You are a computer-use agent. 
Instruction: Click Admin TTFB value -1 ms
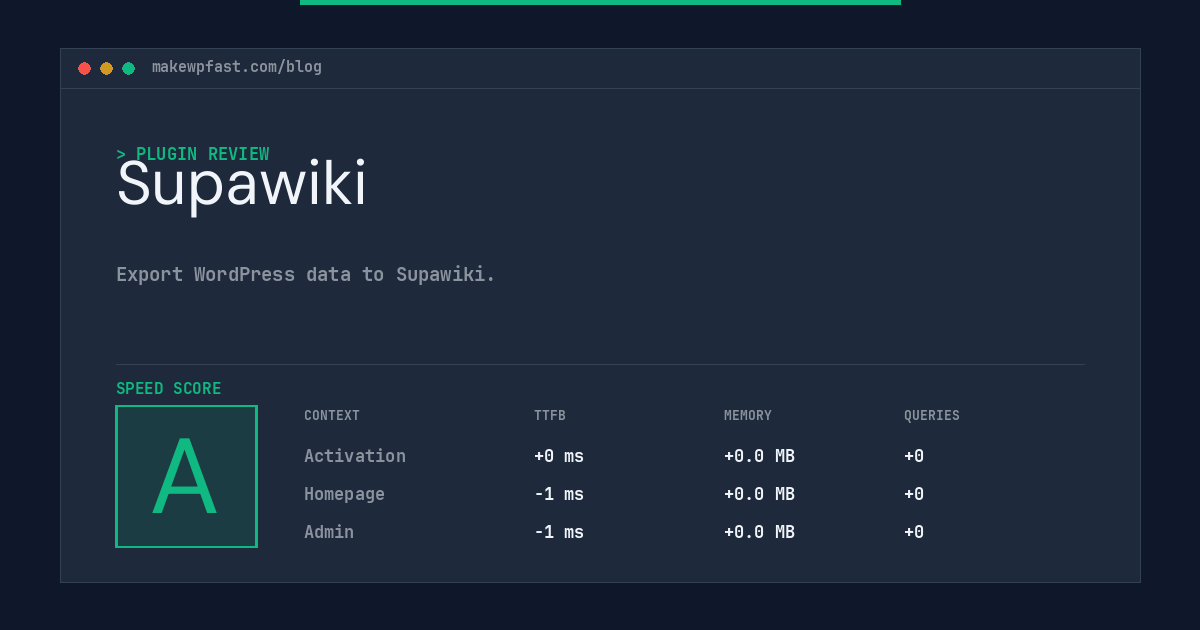[x=559, y=532]
